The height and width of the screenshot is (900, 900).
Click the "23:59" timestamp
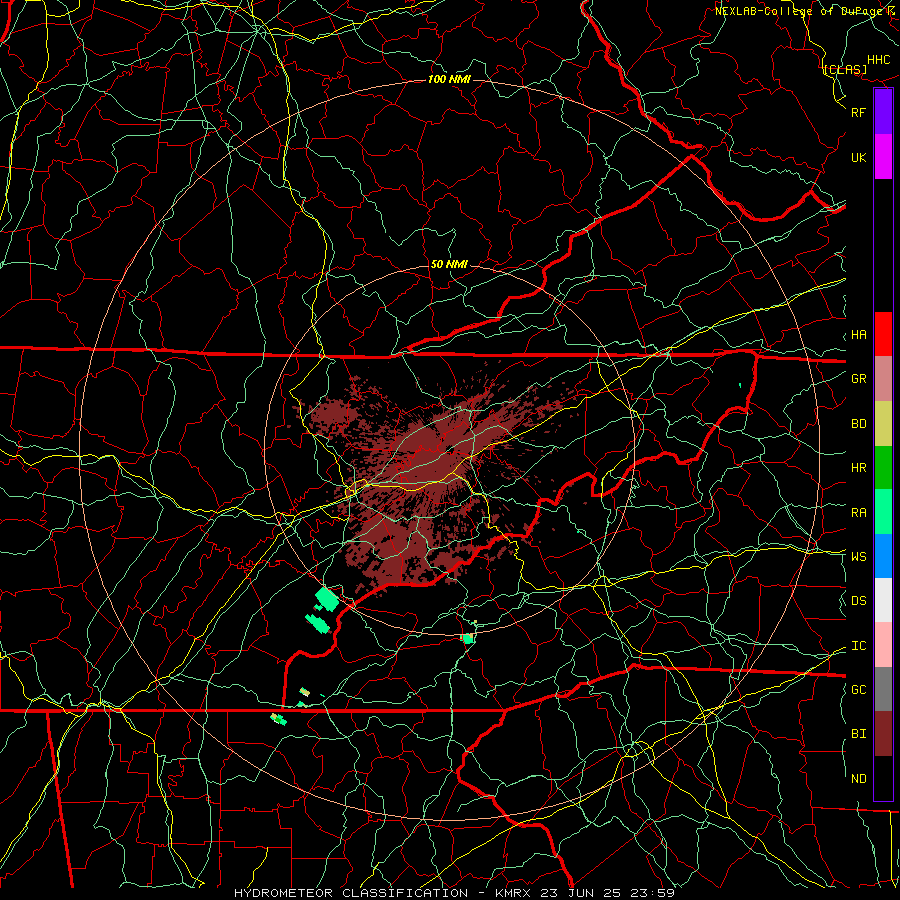tap(654, 893)
